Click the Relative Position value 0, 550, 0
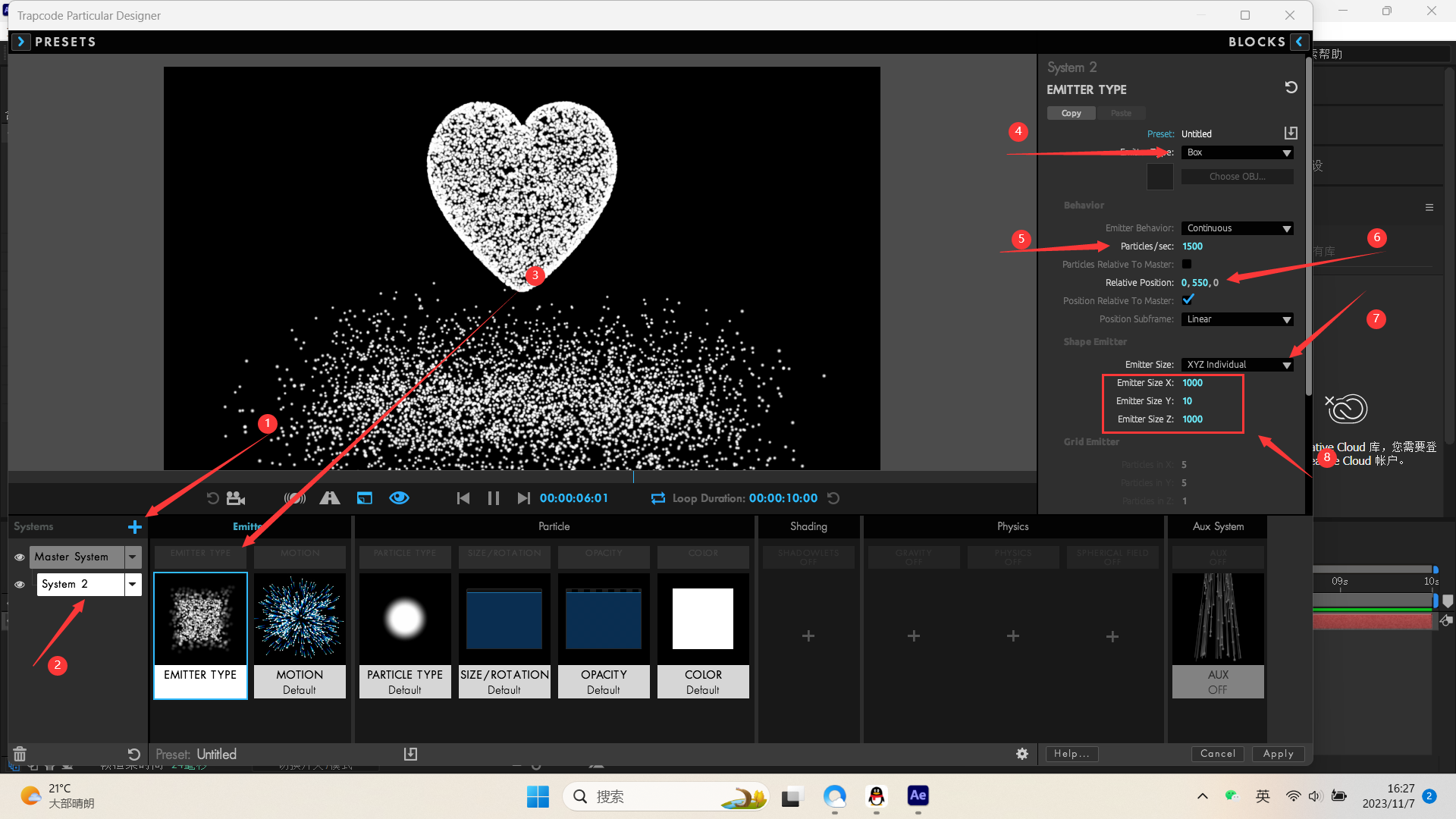The height and width of the screenshot is (819, 1456). point(1200,283)
